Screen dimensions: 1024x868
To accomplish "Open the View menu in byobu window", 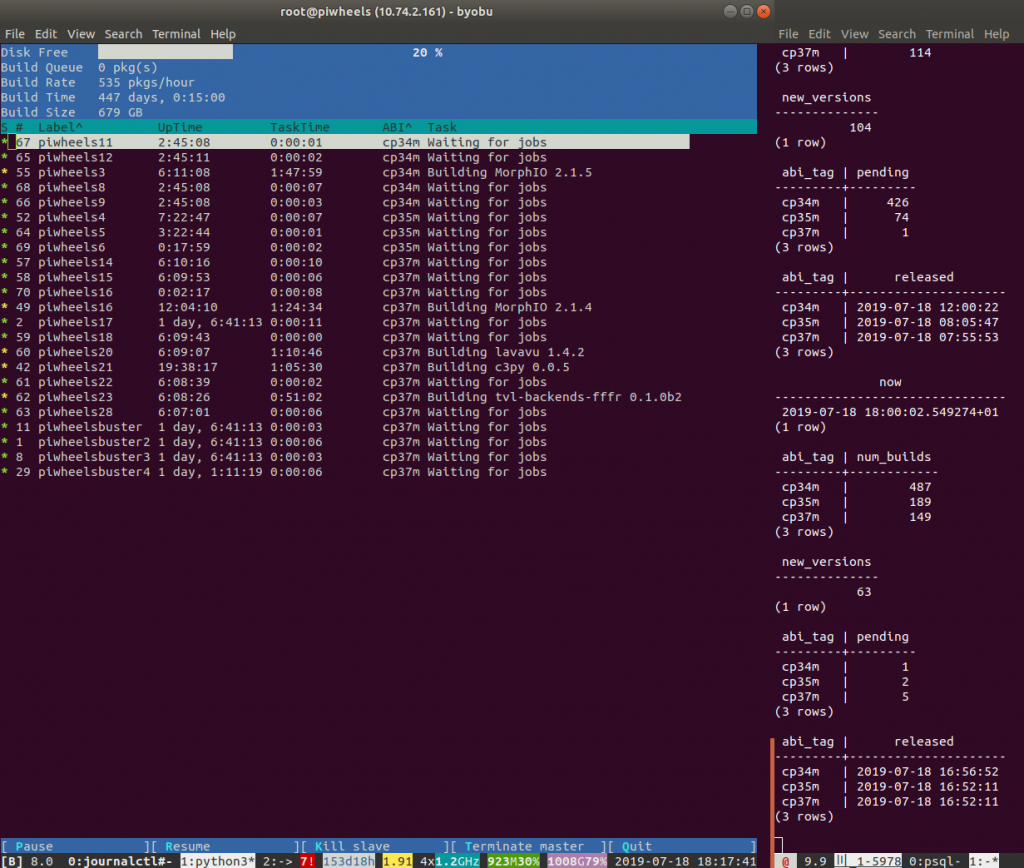I will [x=81, y=34].
